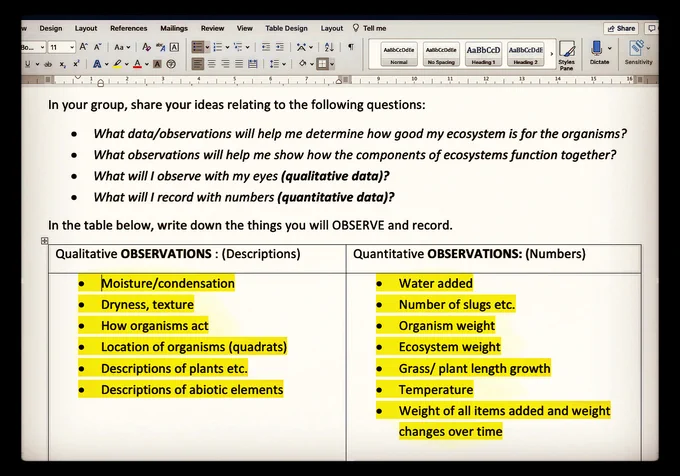This screenshot has width=680, height=476.
Task: Apply the Normal style
Action: pyautogui.click(x=399, y=54)
